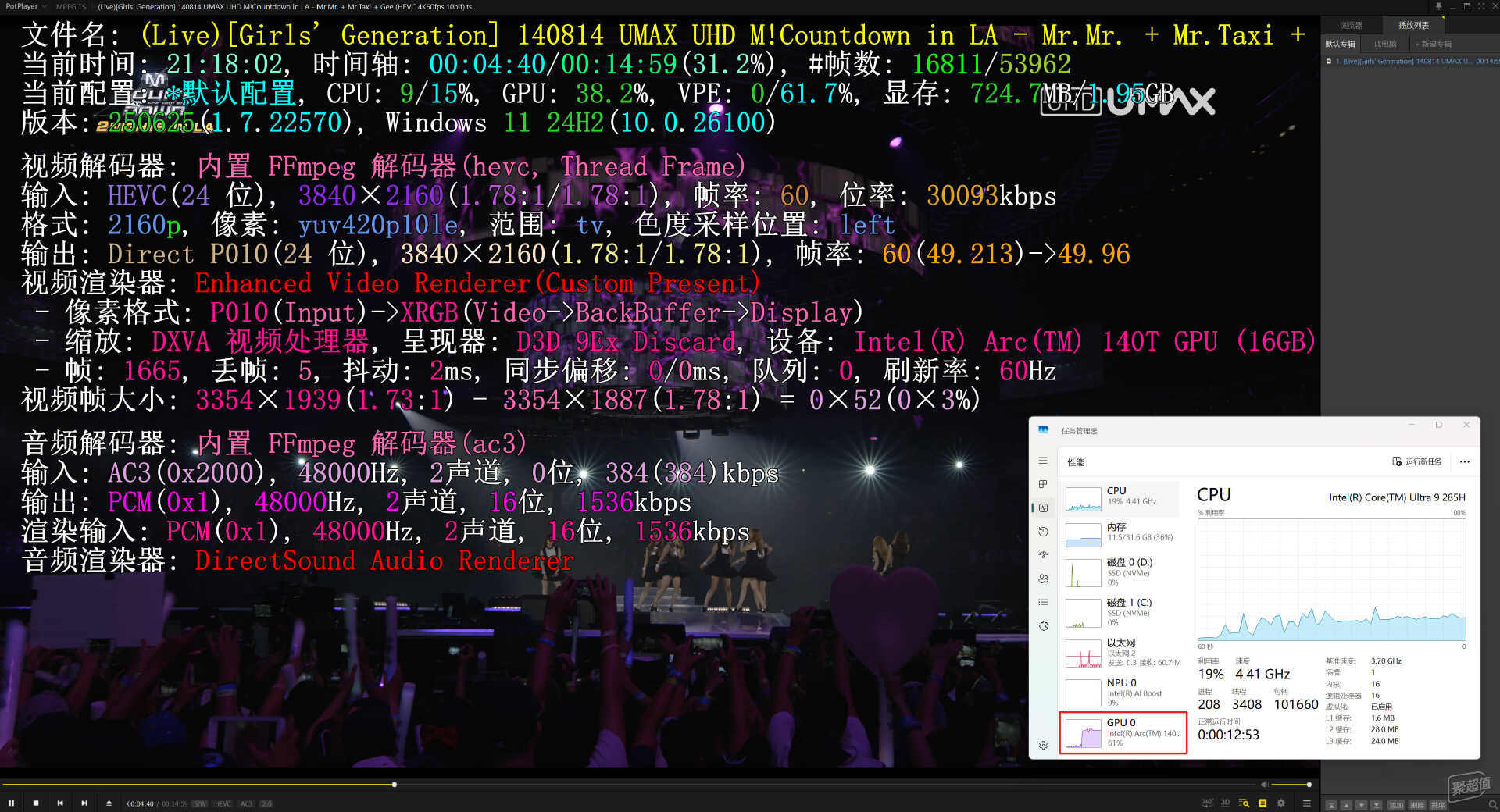Open the PotPlayer title menu dropdown
The image size is (1500, 812).
click(26, 6)
